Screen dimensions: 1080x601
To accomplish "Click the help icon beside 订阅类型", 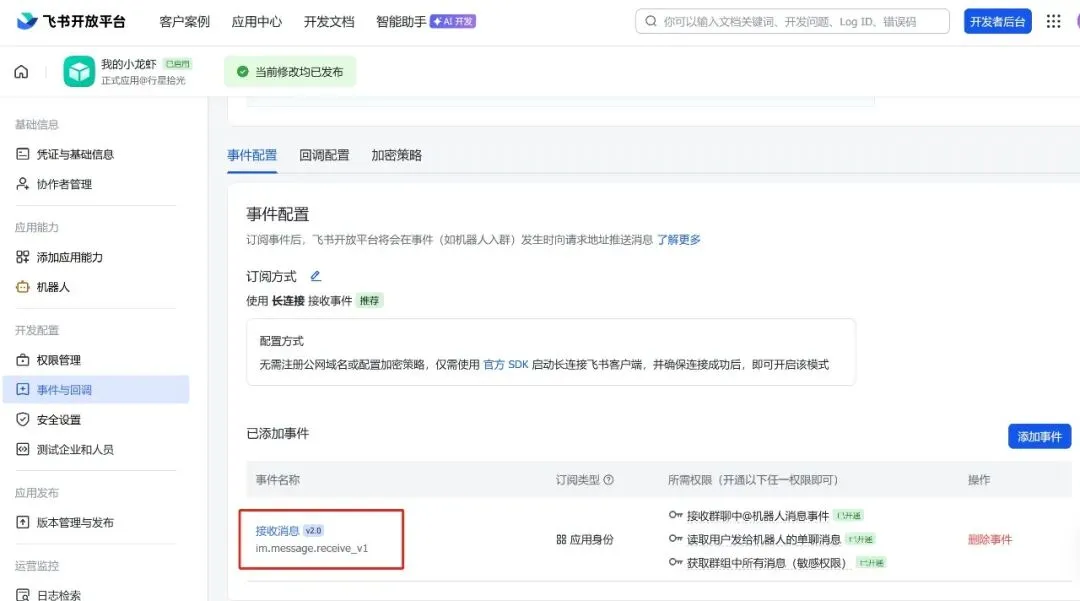I will tap(608, 480).
